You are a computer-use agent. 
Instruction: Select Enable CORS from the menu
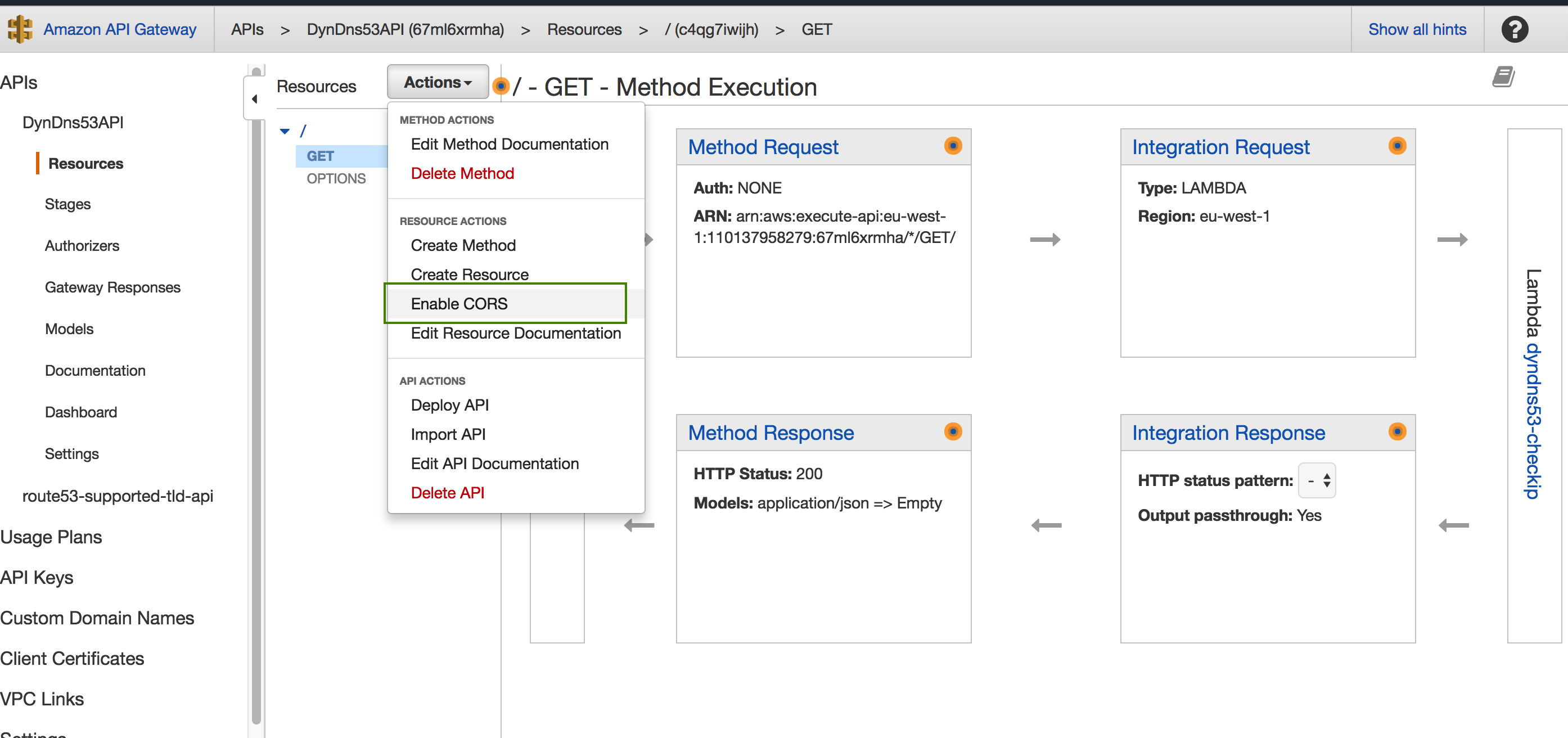pyautogui.click(x=459, y=303)
